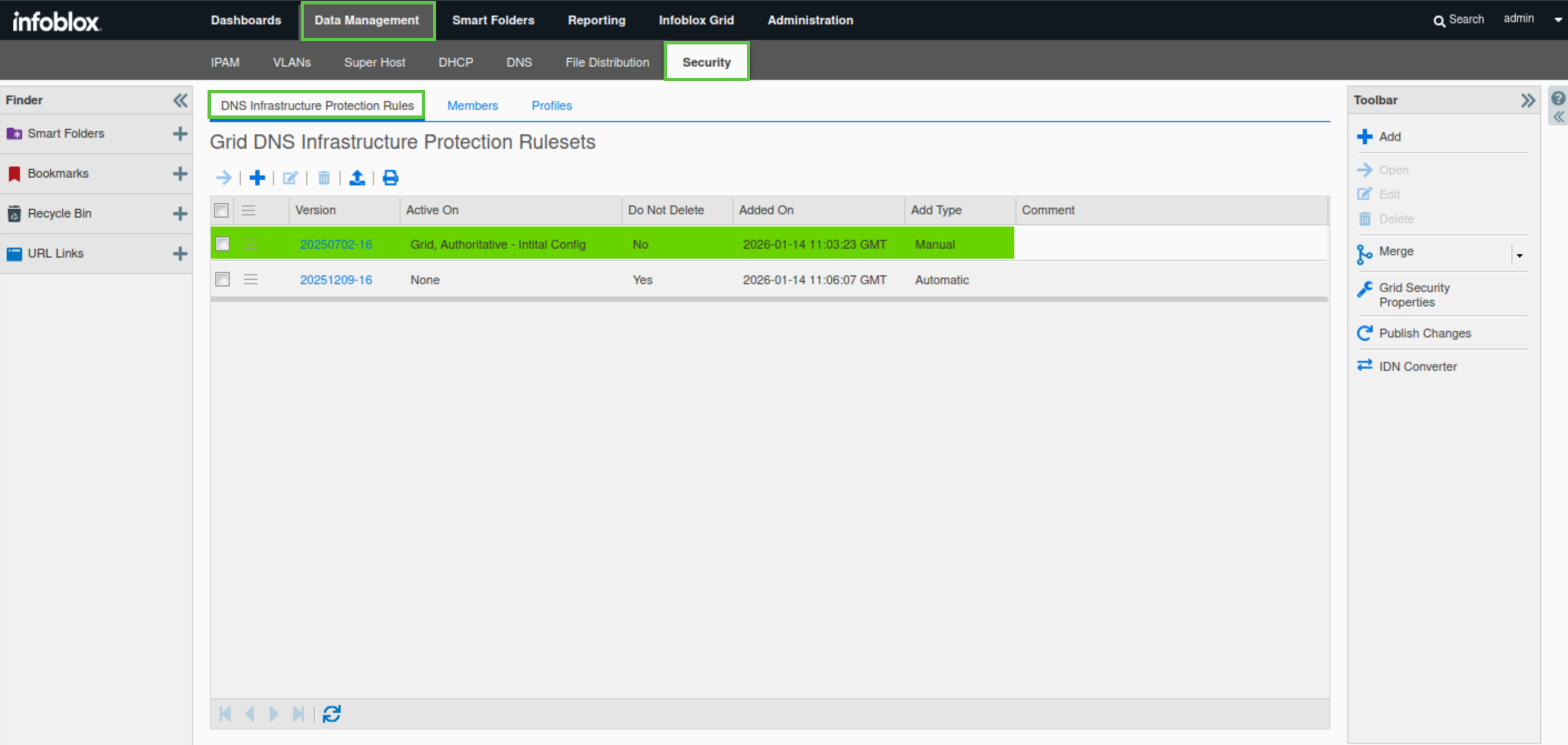Go to last page of ruleset table

[x=299, y=713]
